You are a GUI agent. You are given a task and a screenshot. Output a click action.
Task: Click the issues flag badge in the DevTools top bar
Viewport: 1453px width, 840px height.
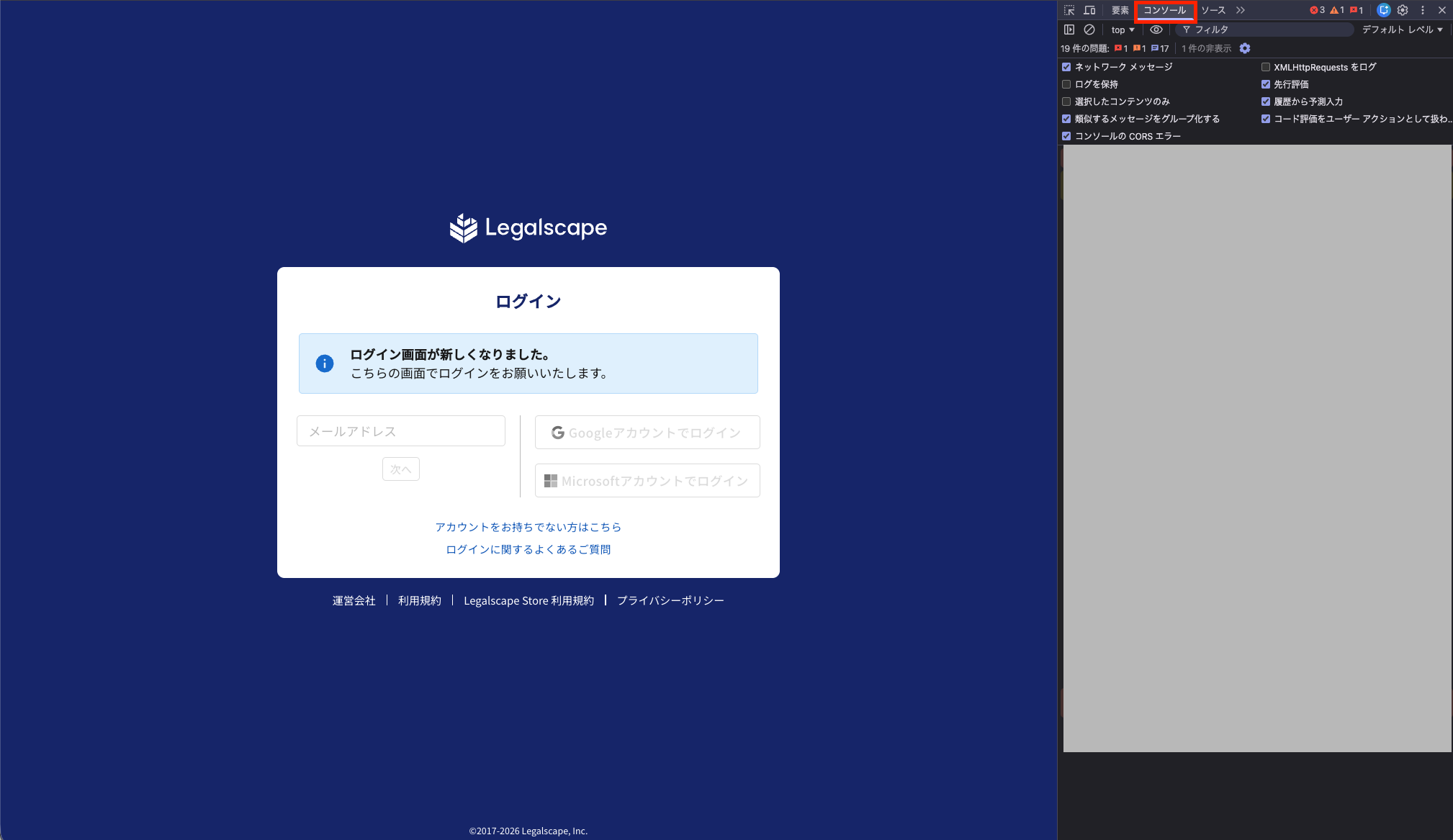(1357, 10)
